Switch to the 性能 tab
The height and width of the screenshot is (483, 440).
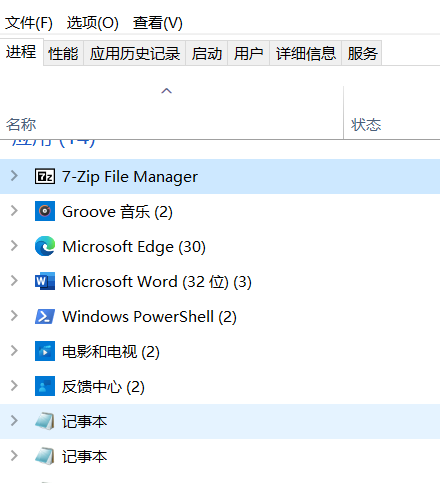[63, 53]
